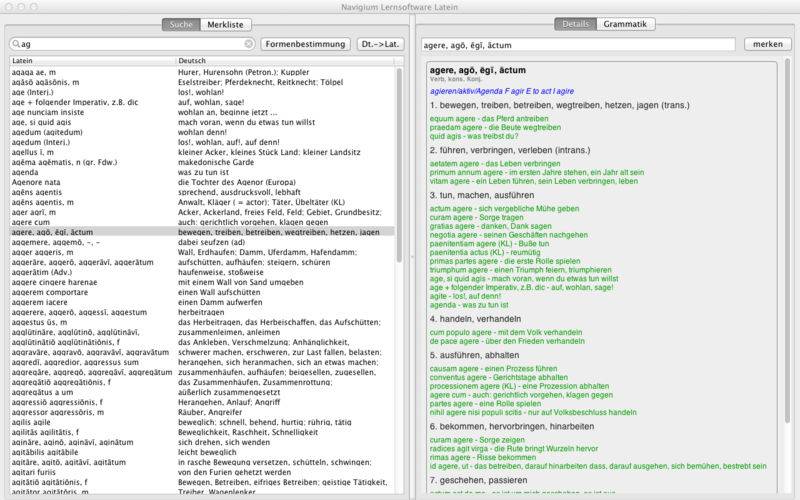
Task: Select the row 'Agenore nata'
Action: (202, 182)
